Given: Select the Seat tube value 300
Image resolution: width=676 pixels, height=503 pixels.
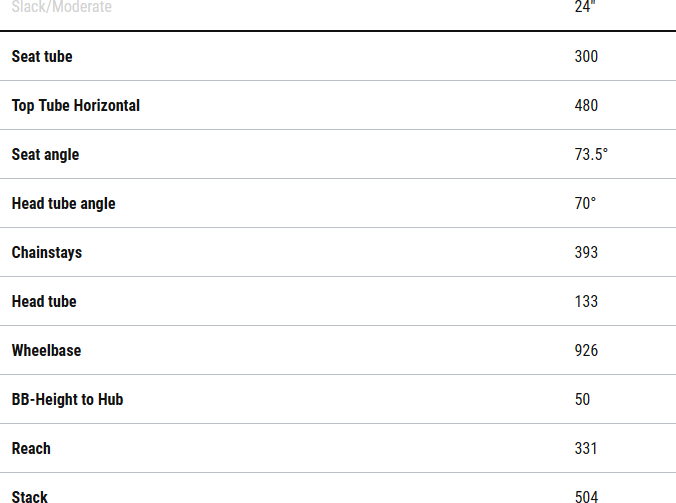Looking at the screenshot, I should (586, 57).
